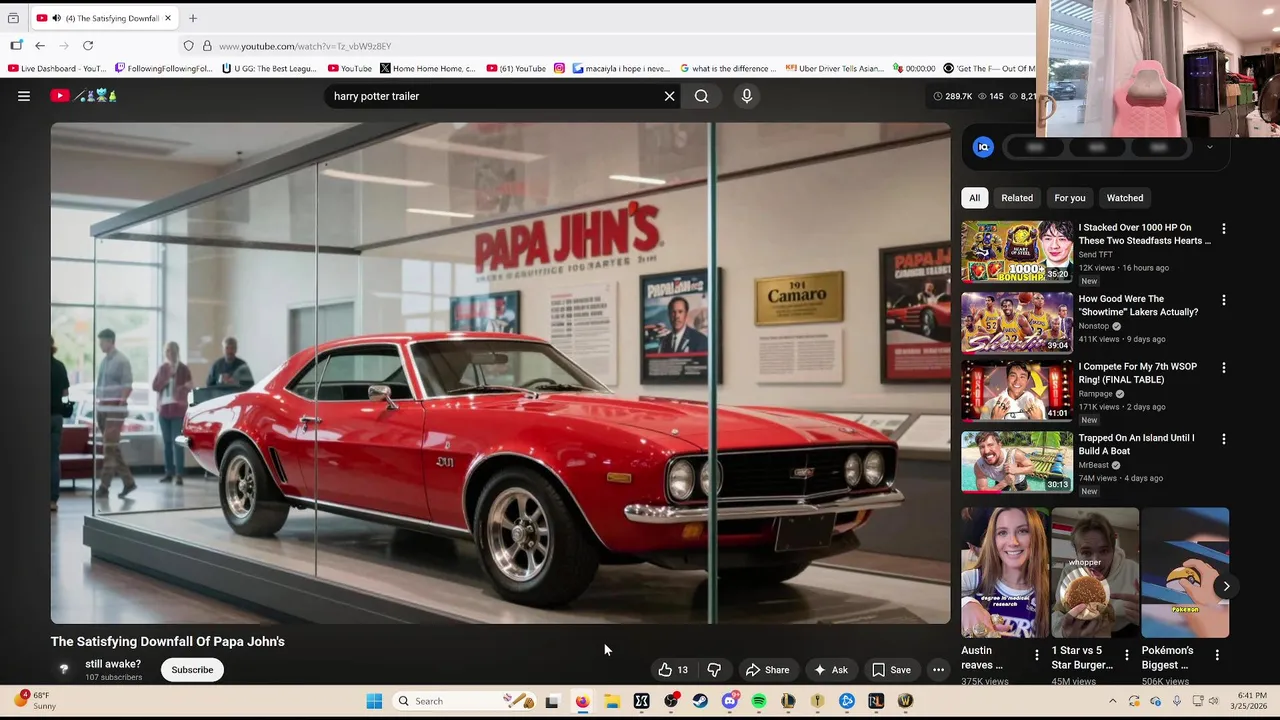Viewport: 1280px width, 720px height.
Task: Open the WSOP Final Table video thumbnail
Action: pyautogui.click(x=1017, y=391)
